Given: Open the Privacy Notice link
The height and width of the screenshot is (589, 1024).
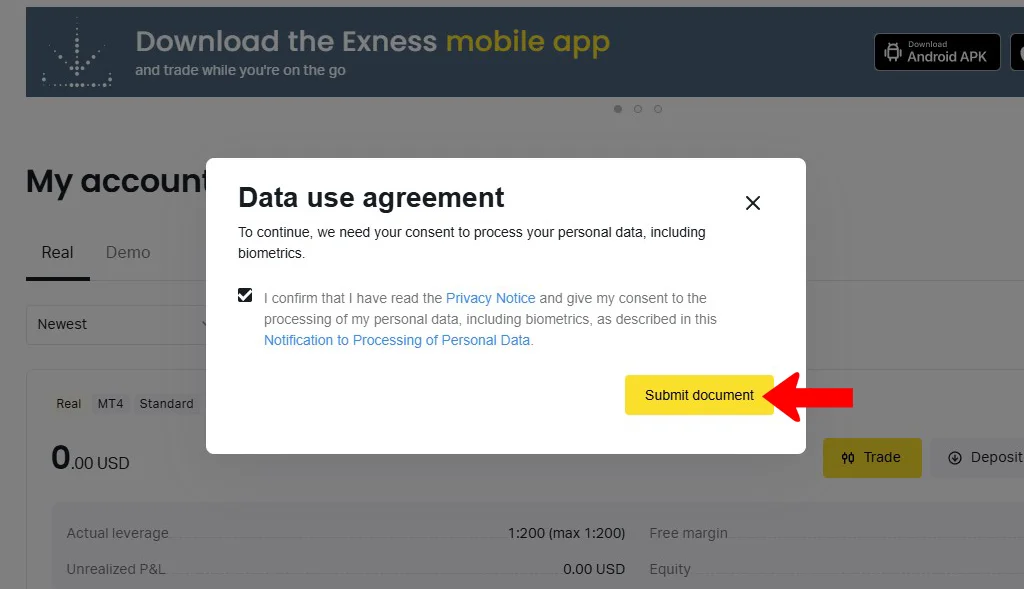Looking at the screenshot, I should pyautogui.click(x=490, y=298).
